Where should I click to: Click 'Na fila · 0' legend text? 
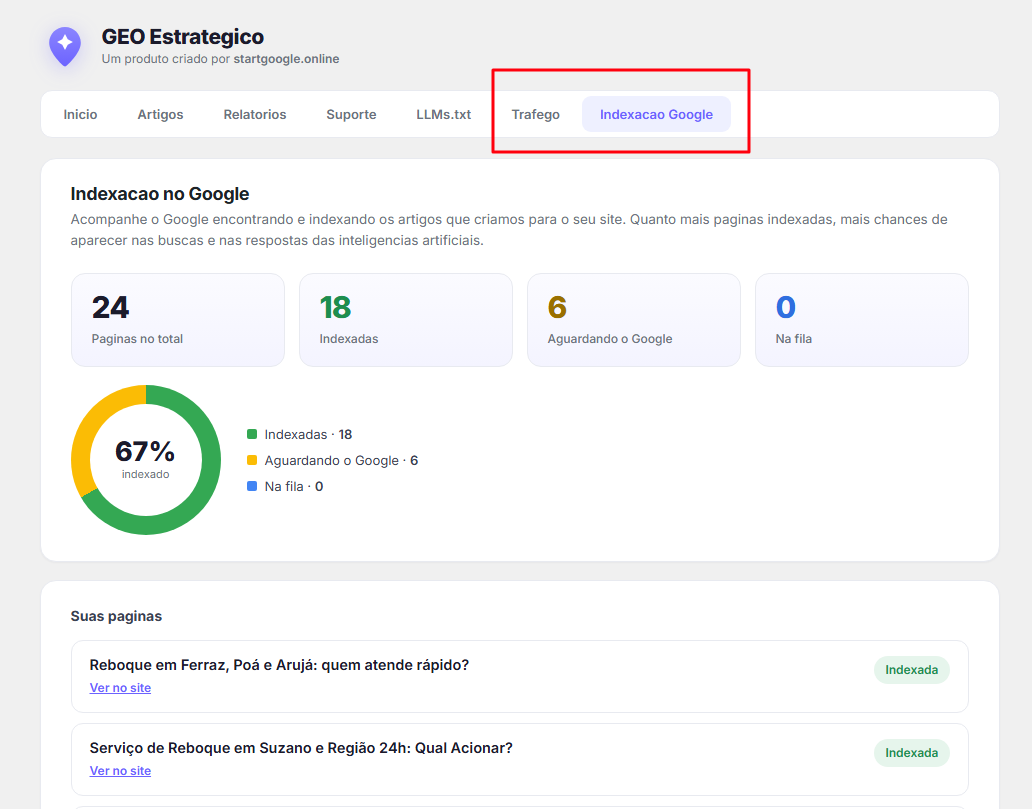coord(294,486)
